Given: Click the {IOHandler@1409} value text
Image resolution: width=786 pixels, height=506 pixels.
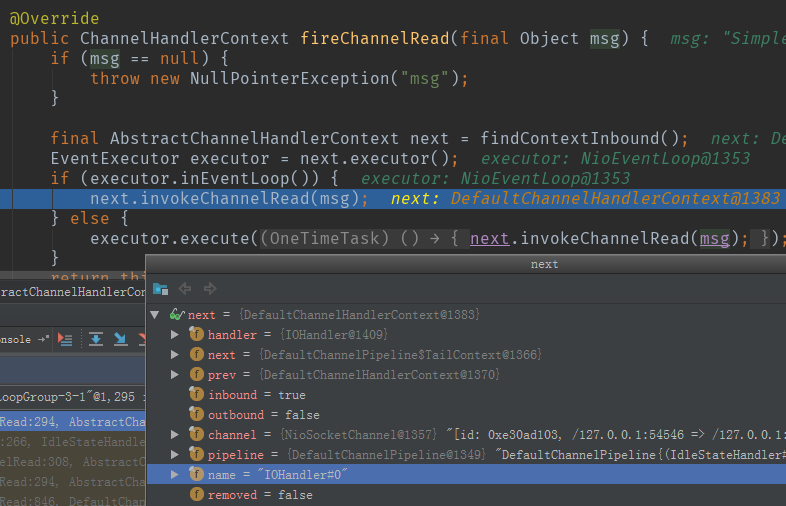Looking at the screenshot, I should tap(333, 334).
